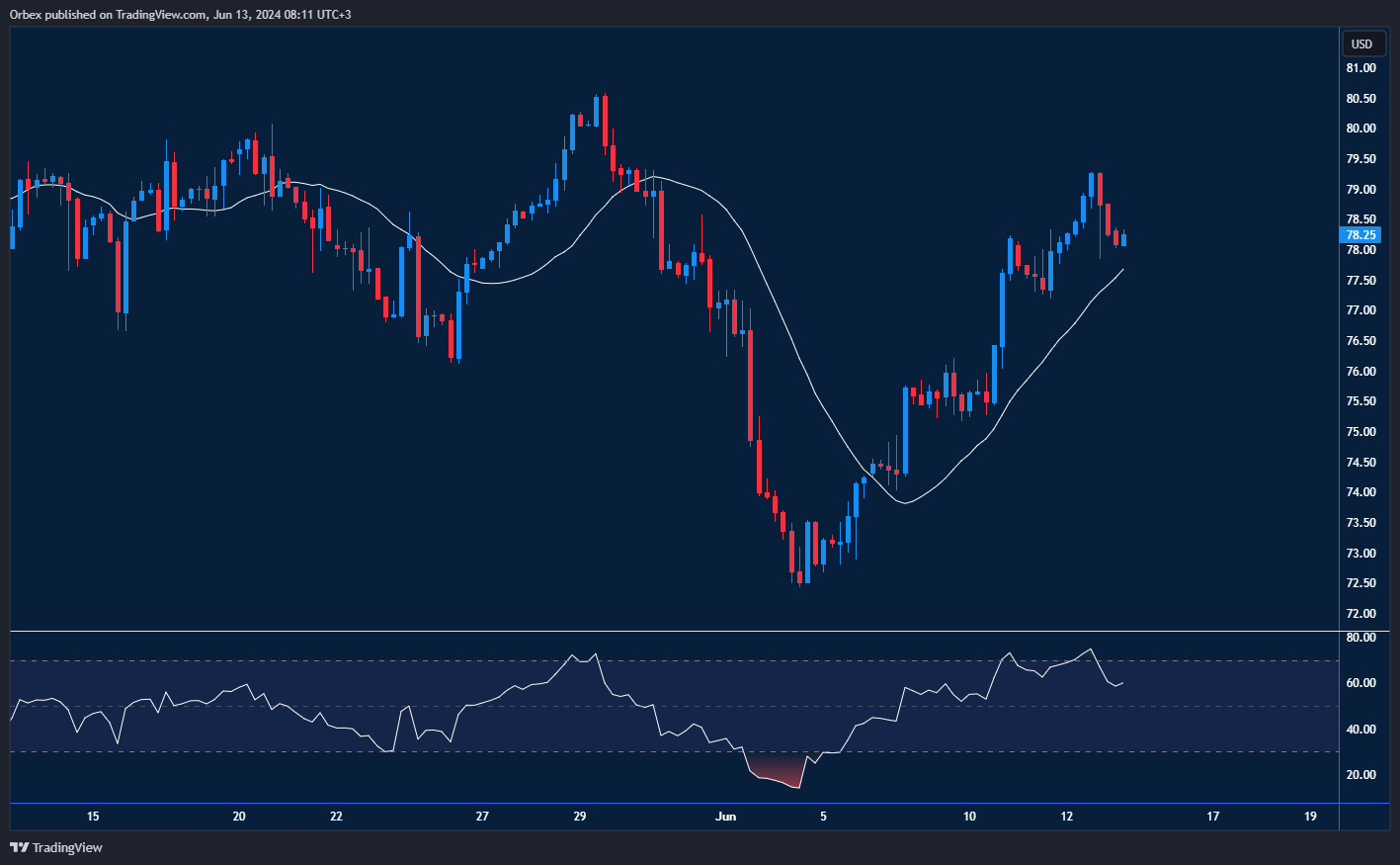The image size is (1400, 865).
Task: Click the 76.00 label on the price scale
Action: pos(1360,372)
